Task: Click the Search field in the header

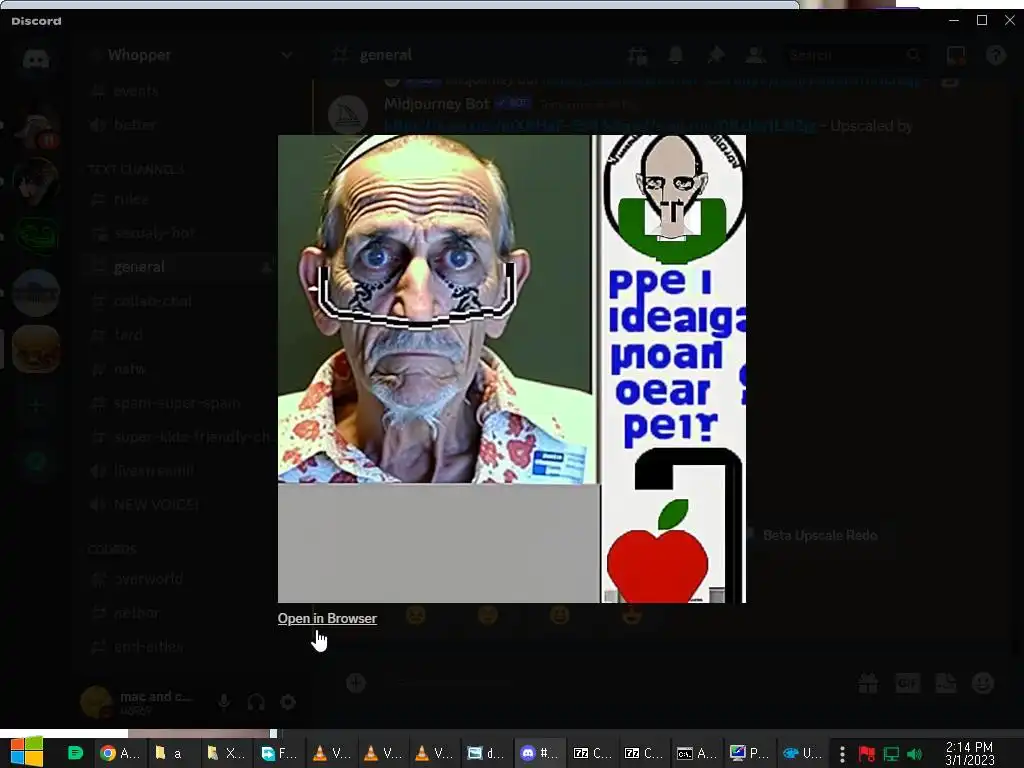Action: [x=855, y=56]
